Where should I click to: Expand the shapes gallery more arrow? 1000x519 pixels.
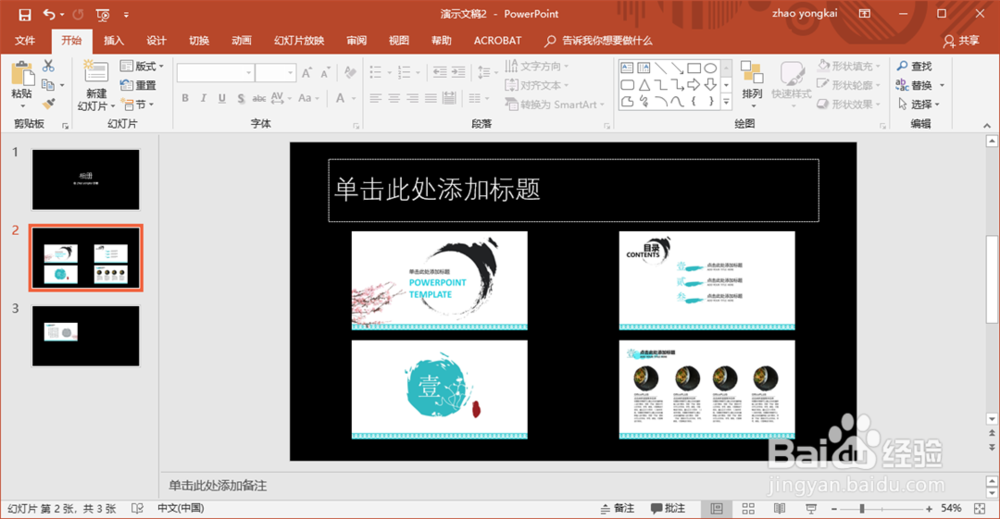[726, 102]
